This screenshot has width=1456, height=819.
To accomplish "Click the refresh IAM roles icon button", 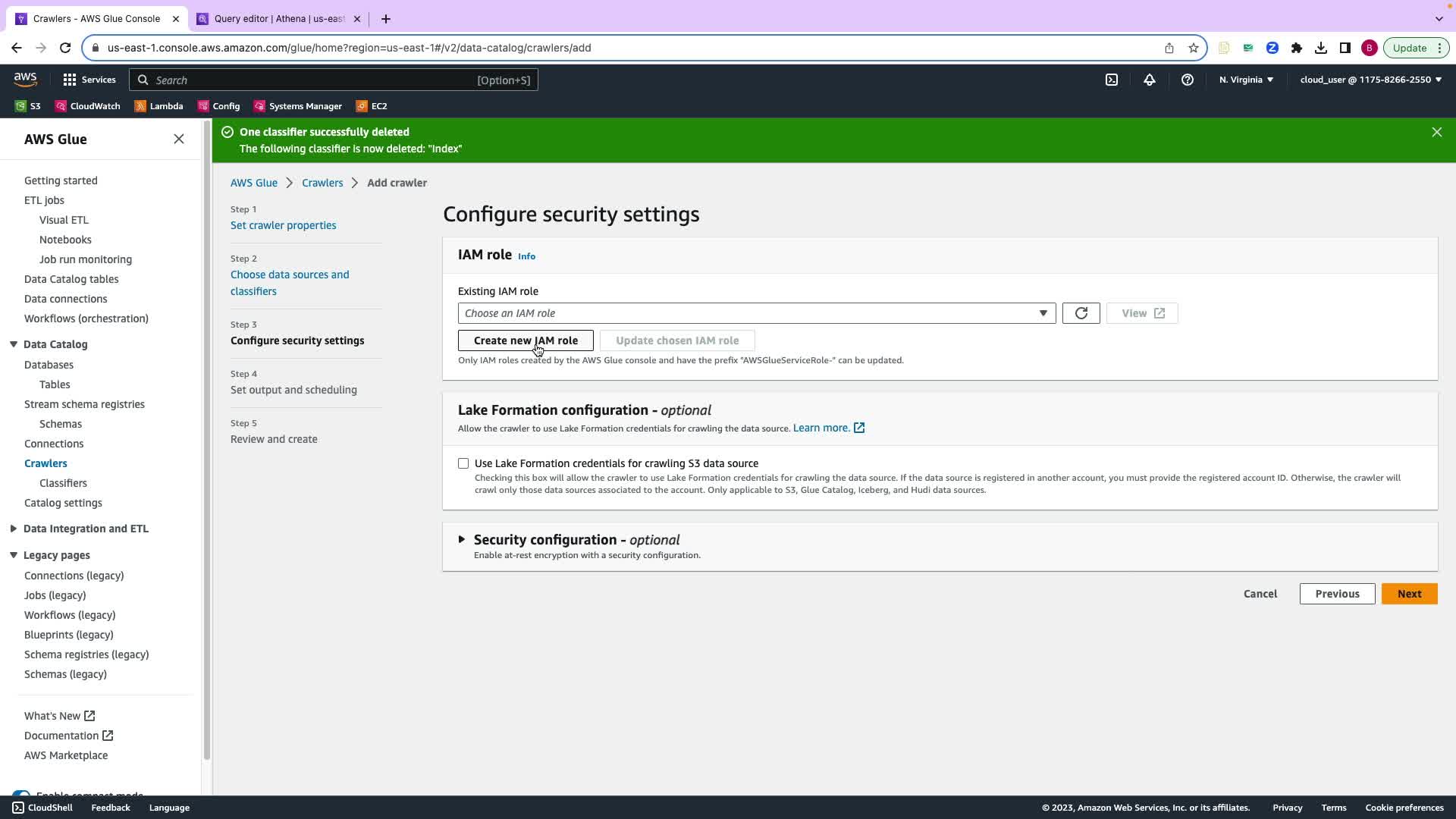I will [x=1081, y=313].
